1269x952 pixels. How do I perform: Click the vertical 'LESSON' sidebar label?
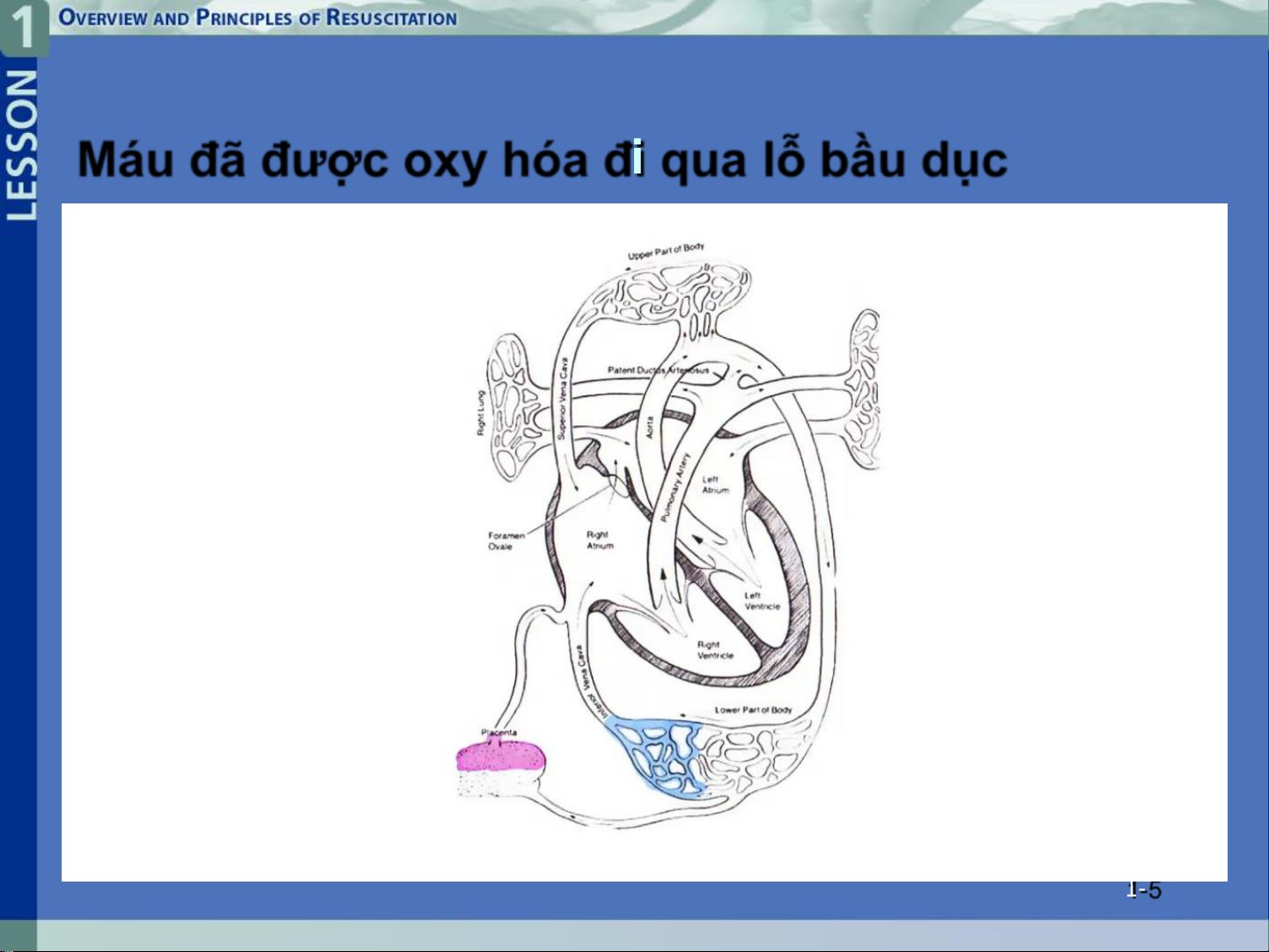(x=21, y=145)
